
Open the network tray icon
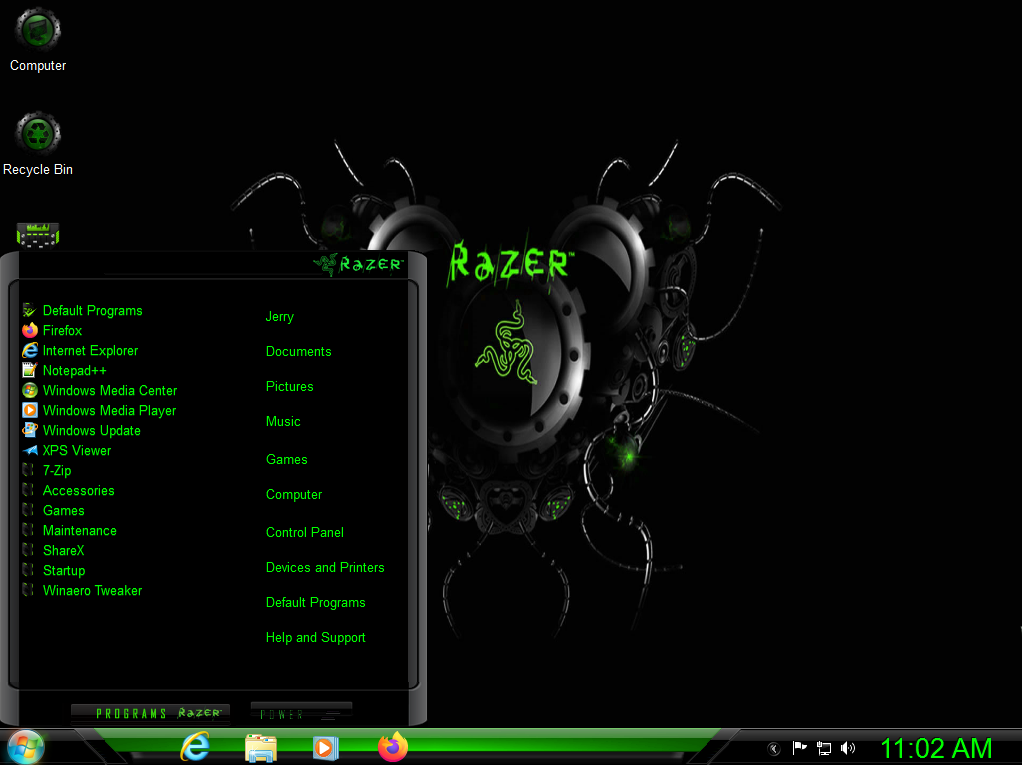[824, 748]
